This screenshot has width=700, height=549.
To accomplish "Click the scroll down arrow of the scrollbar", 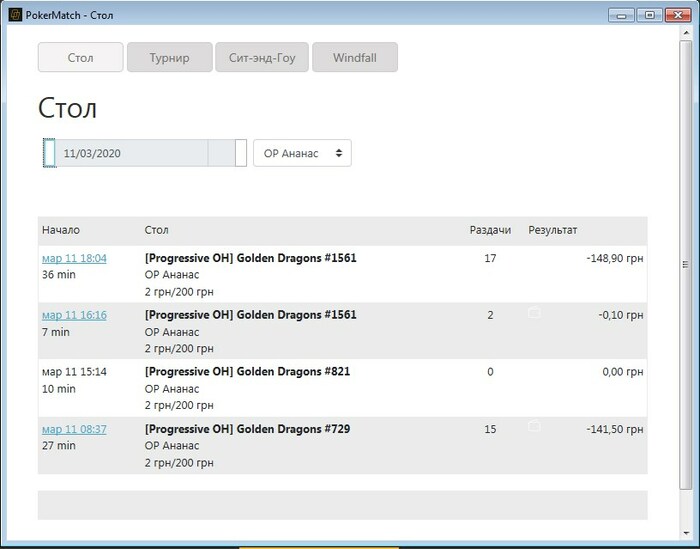I will 686,533.
